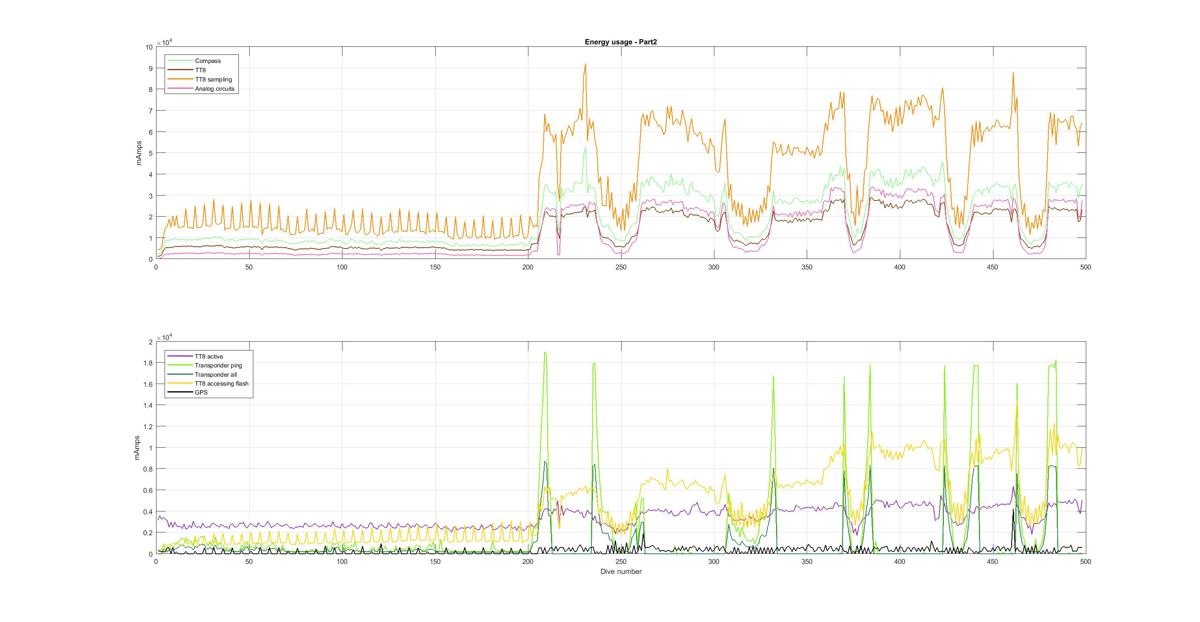Click x-axis tick '500' on the upper plot
Image resolution: width=1200 pixels, height=622 pixels.
1085,267
